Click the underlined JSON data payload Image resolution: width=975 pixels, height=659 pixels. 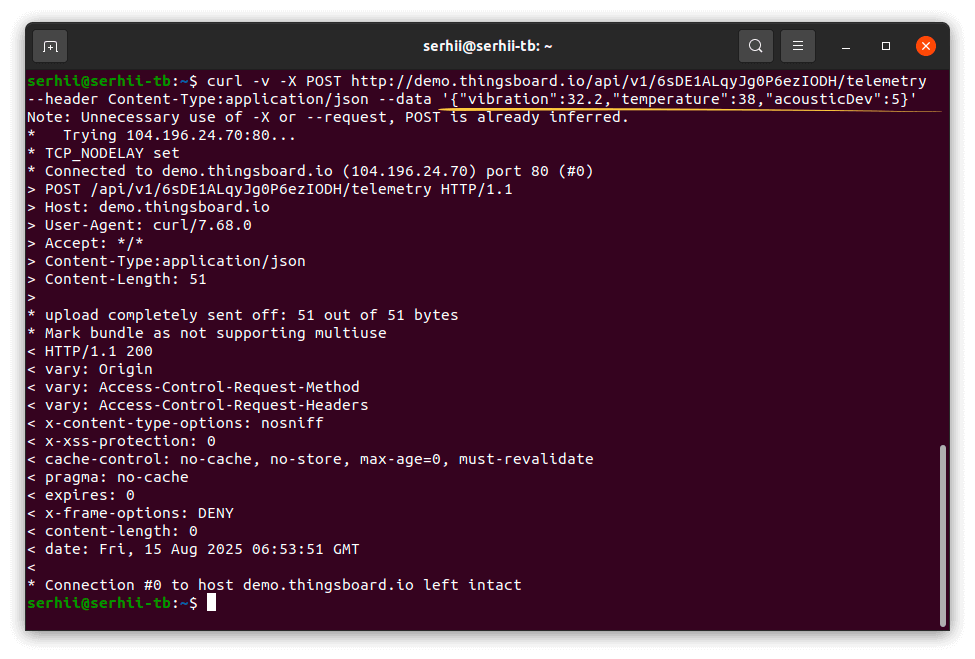pos(679,99)
